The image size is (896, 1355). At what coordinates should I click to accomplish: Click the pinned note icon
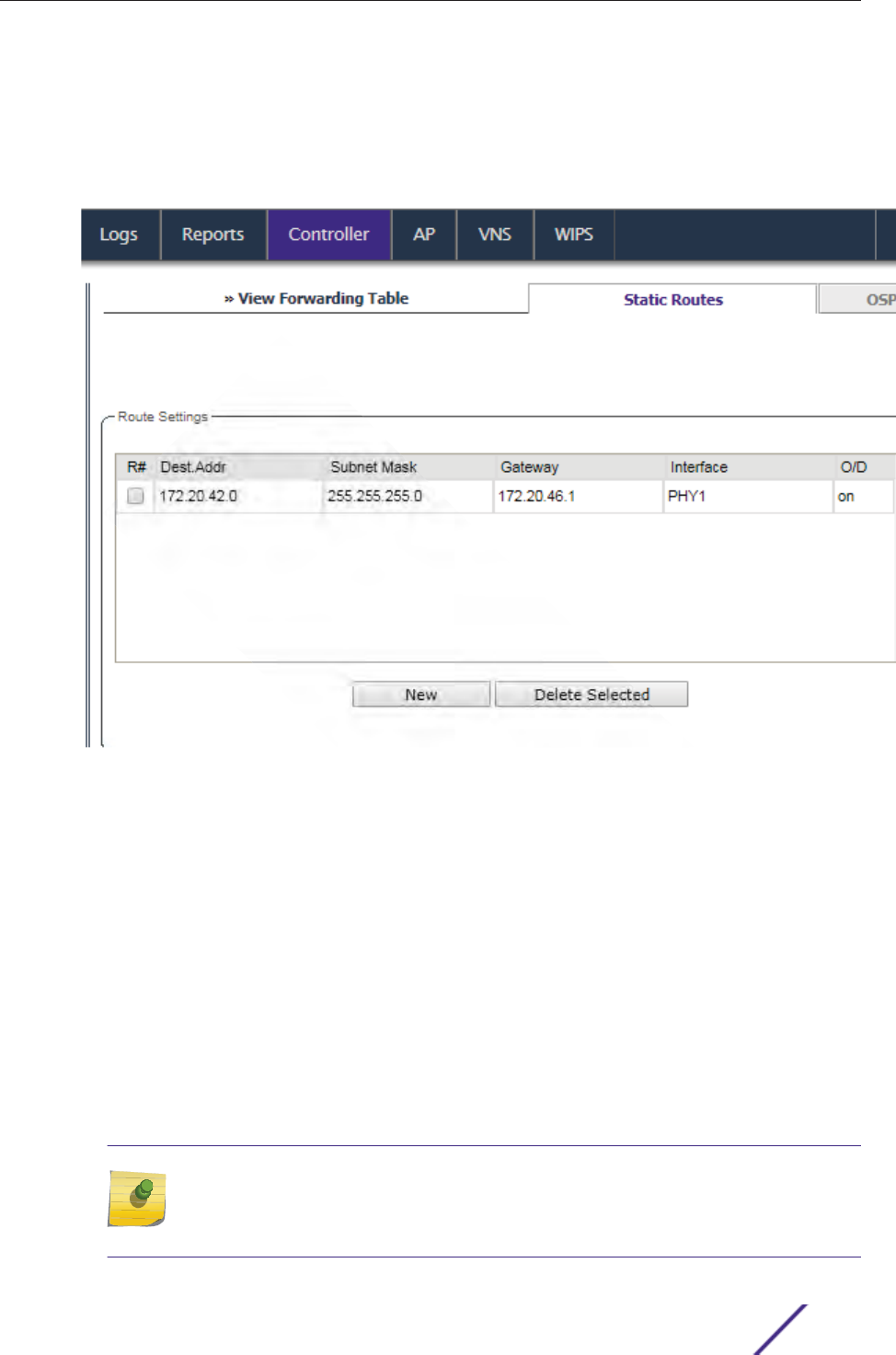coord(137,1199)
